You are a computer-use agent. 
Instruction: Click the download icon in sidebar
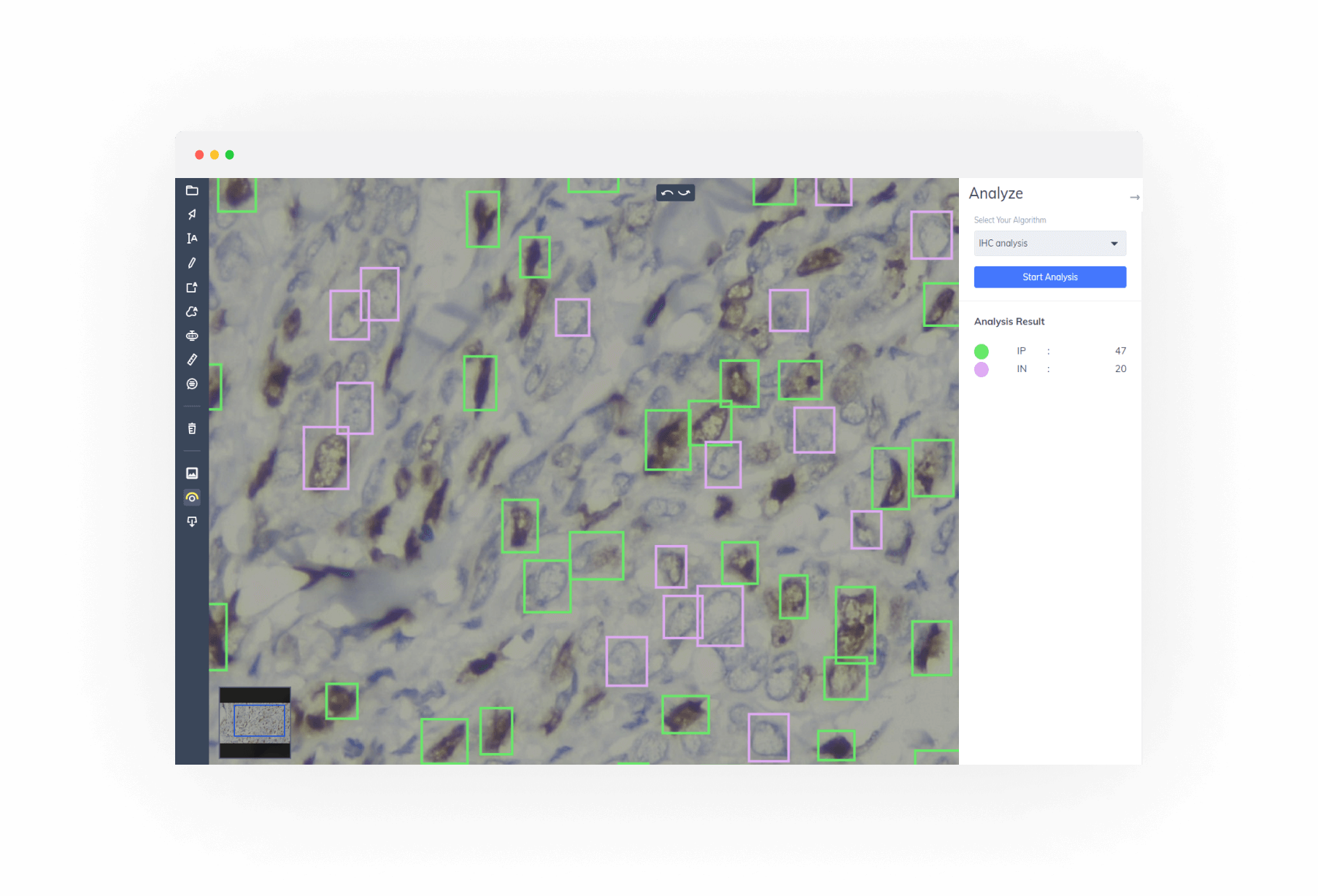192,522
